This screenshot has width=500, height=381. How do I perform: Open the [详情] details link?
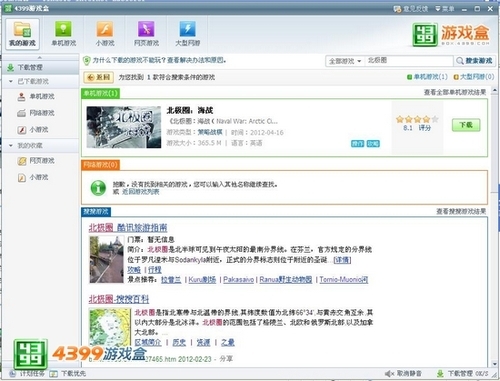(342, 260)
